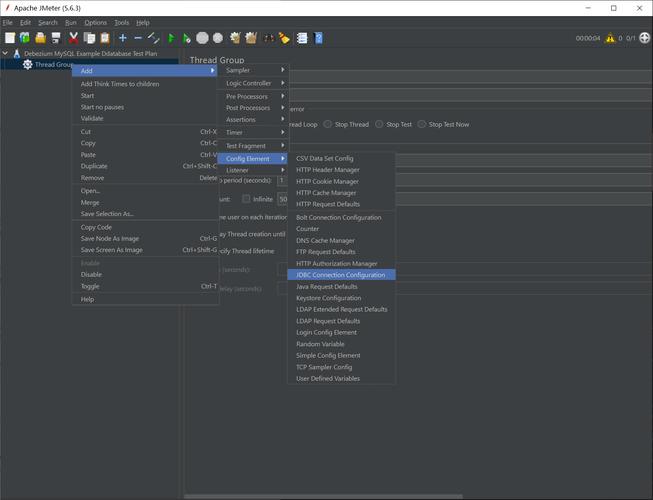Choose CSV Data Set Config

(x=341, y=158)
